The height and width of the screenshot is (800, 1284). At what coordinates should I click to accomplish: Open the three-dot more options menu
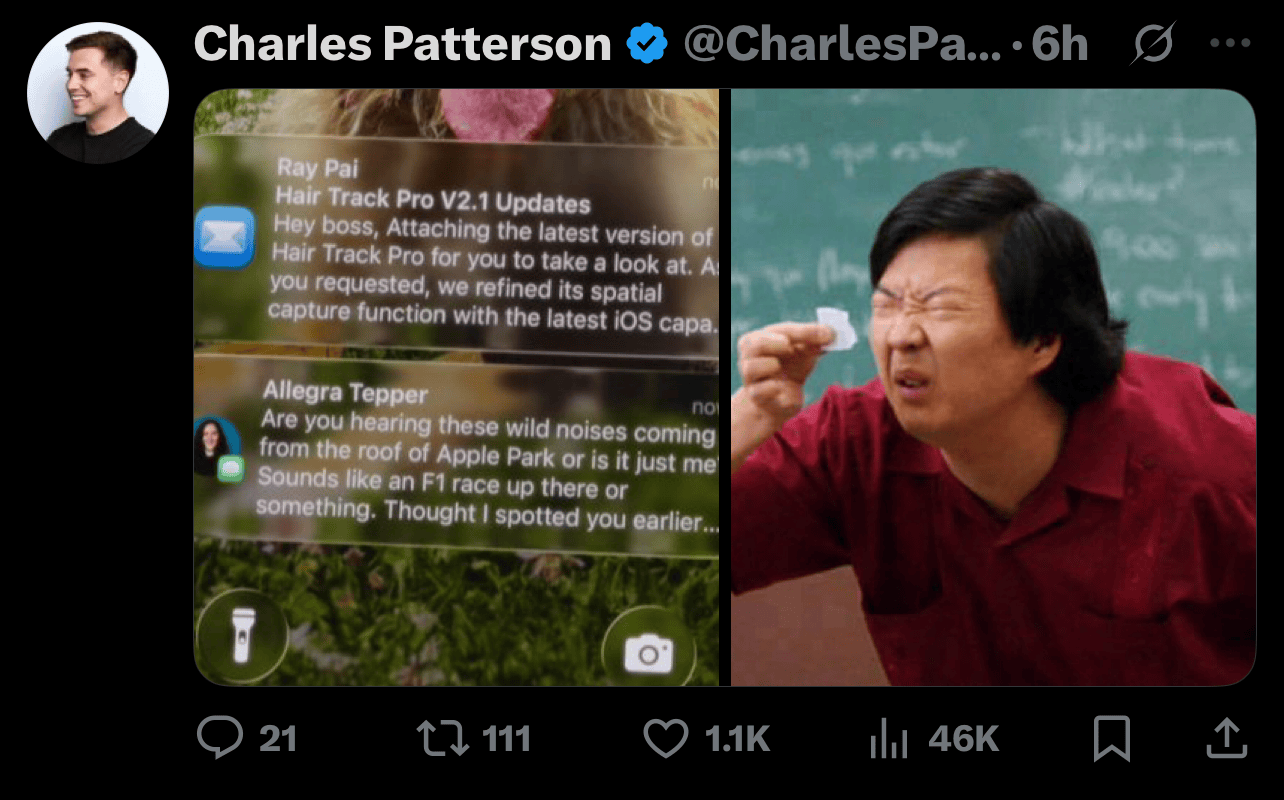coord(1229,44)
